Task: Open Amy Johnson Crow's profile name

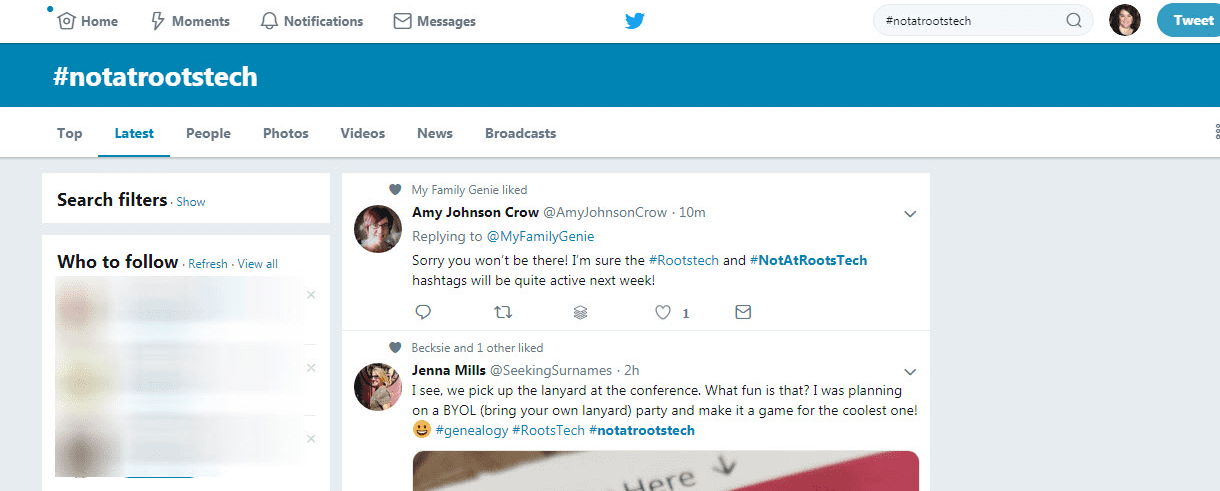Action: 475,212
